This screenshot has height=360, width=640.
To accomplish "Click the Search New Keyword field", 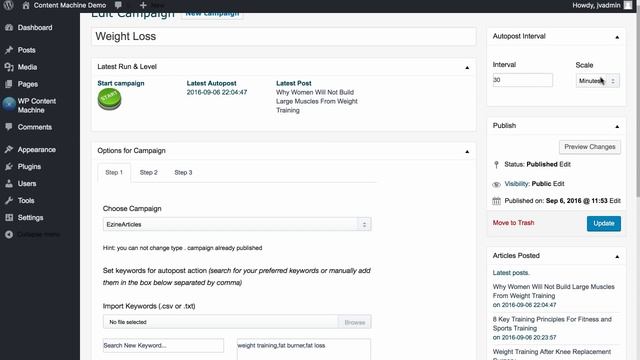I will (163, 345).
